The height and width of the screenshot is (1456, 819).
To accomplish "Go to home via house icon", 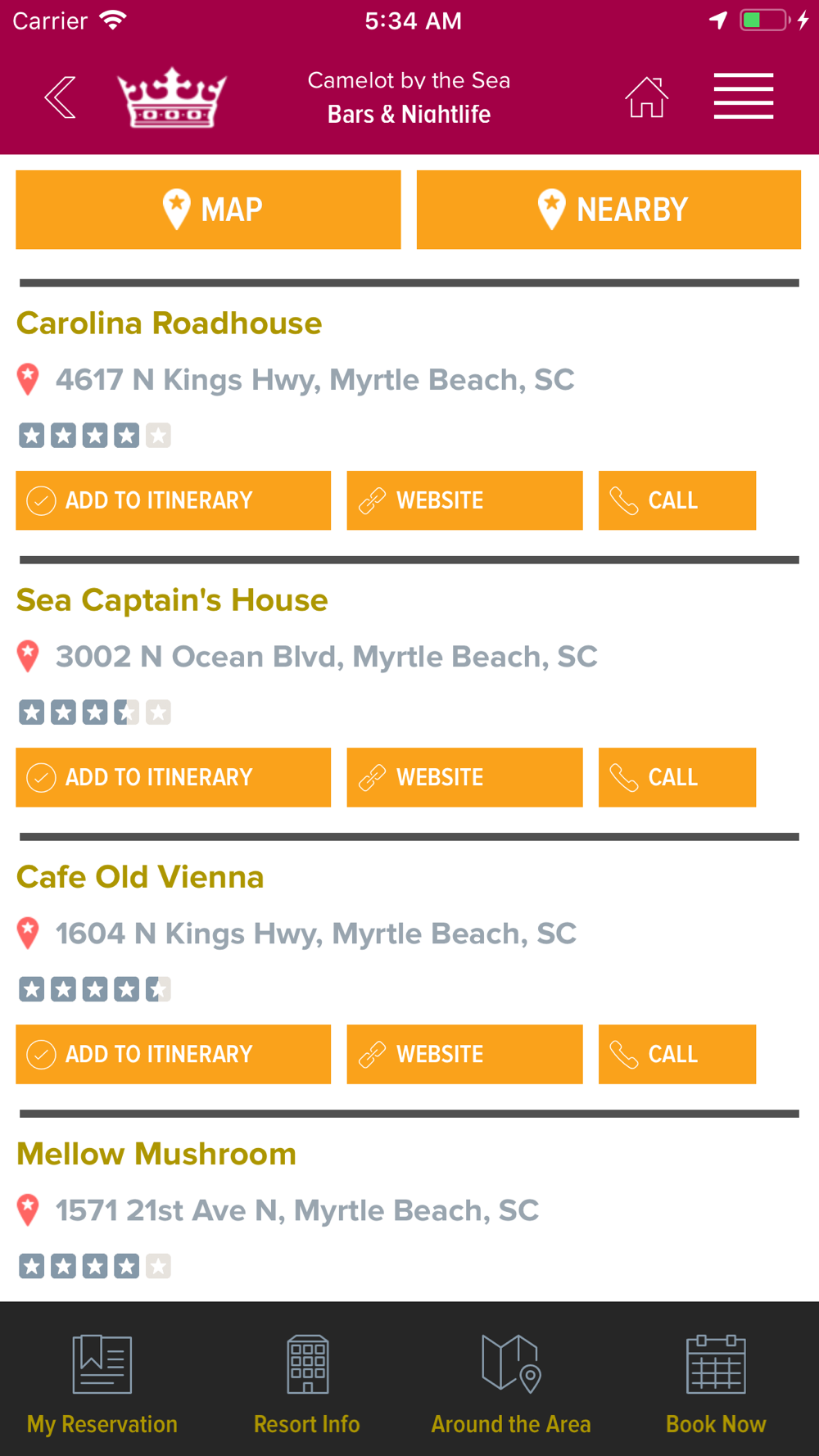I will tap(646, 97).
